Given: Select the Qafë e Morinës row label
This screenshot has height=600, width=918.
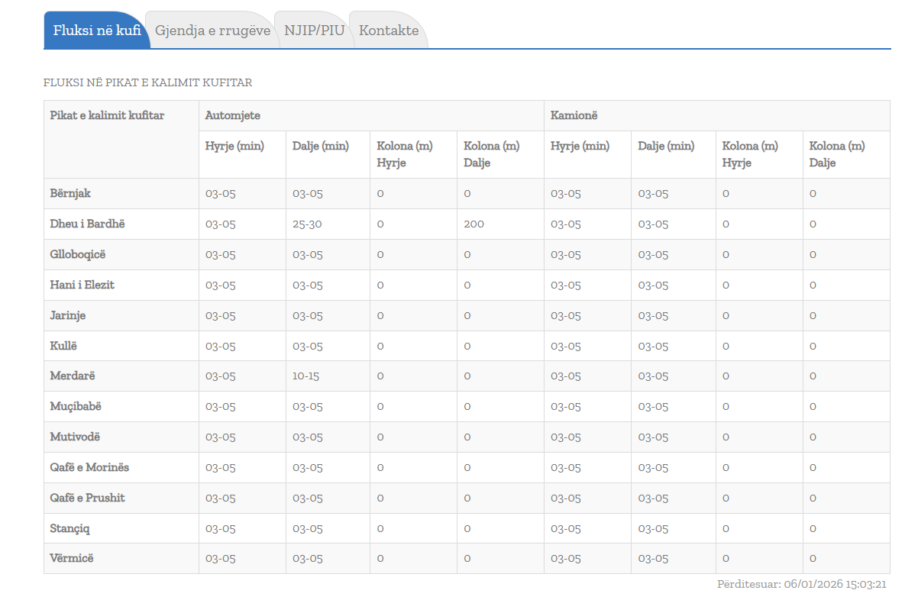Looking at the screenshot, I should 89,467.
